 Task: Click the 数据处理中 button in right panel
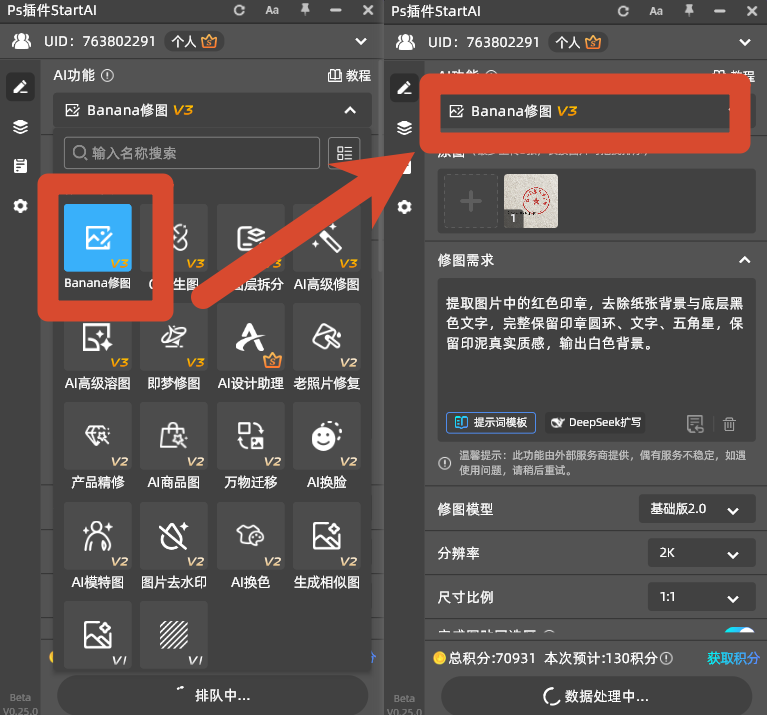(x=596, y=695)
